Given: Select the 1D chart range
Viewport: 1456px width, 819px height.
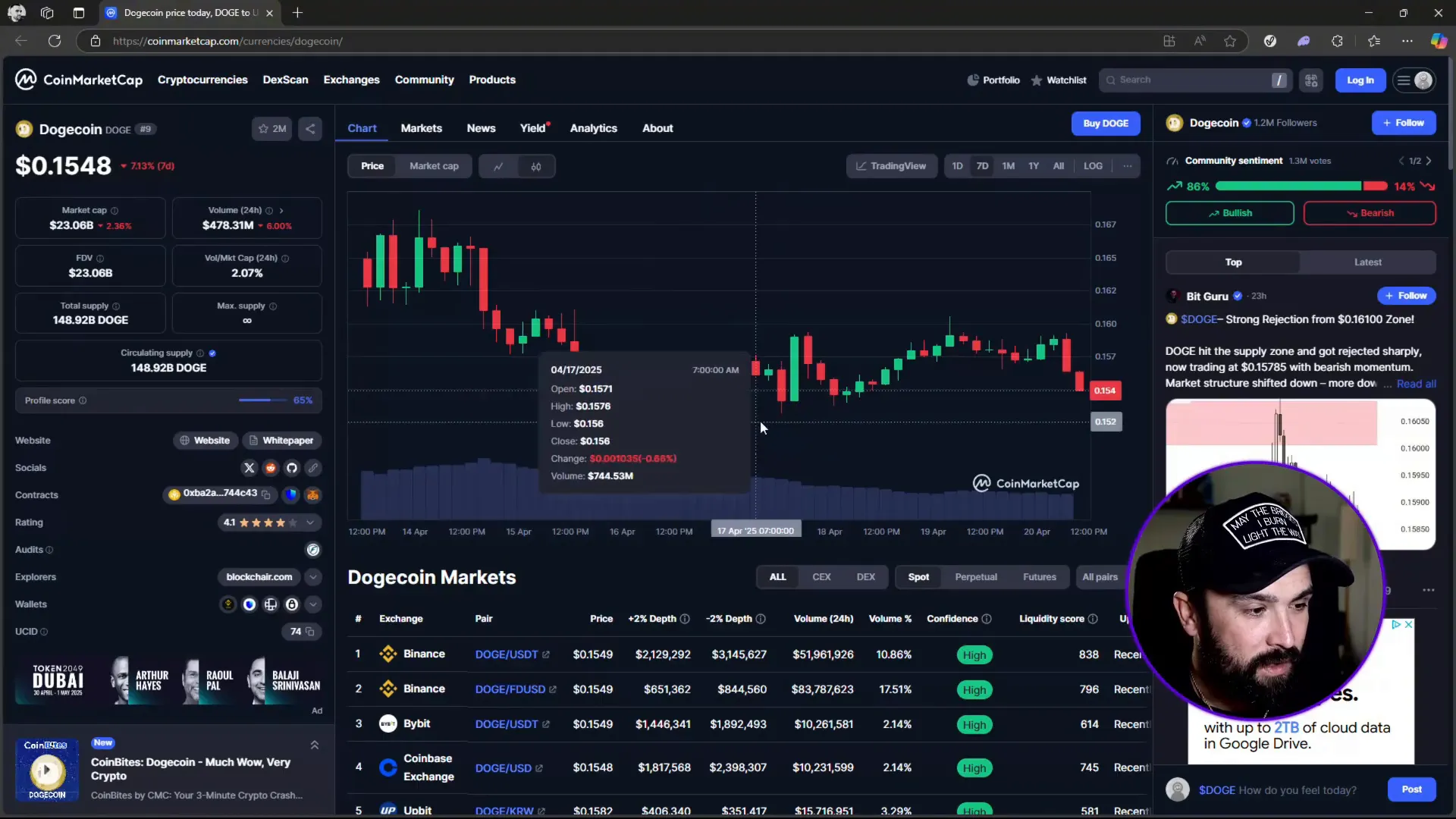Looking at the screenshot, I should tap(958, 166).
